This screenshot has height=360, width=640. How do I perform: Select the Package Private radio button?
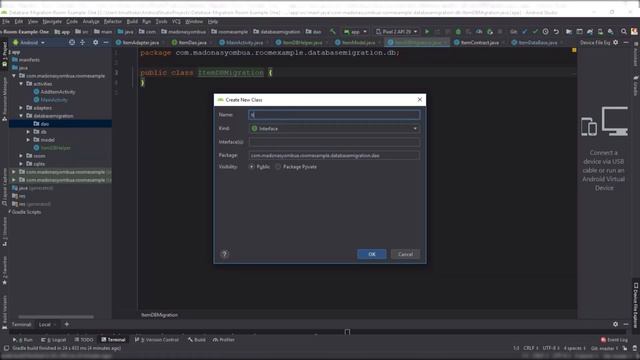tap(278, 167)
